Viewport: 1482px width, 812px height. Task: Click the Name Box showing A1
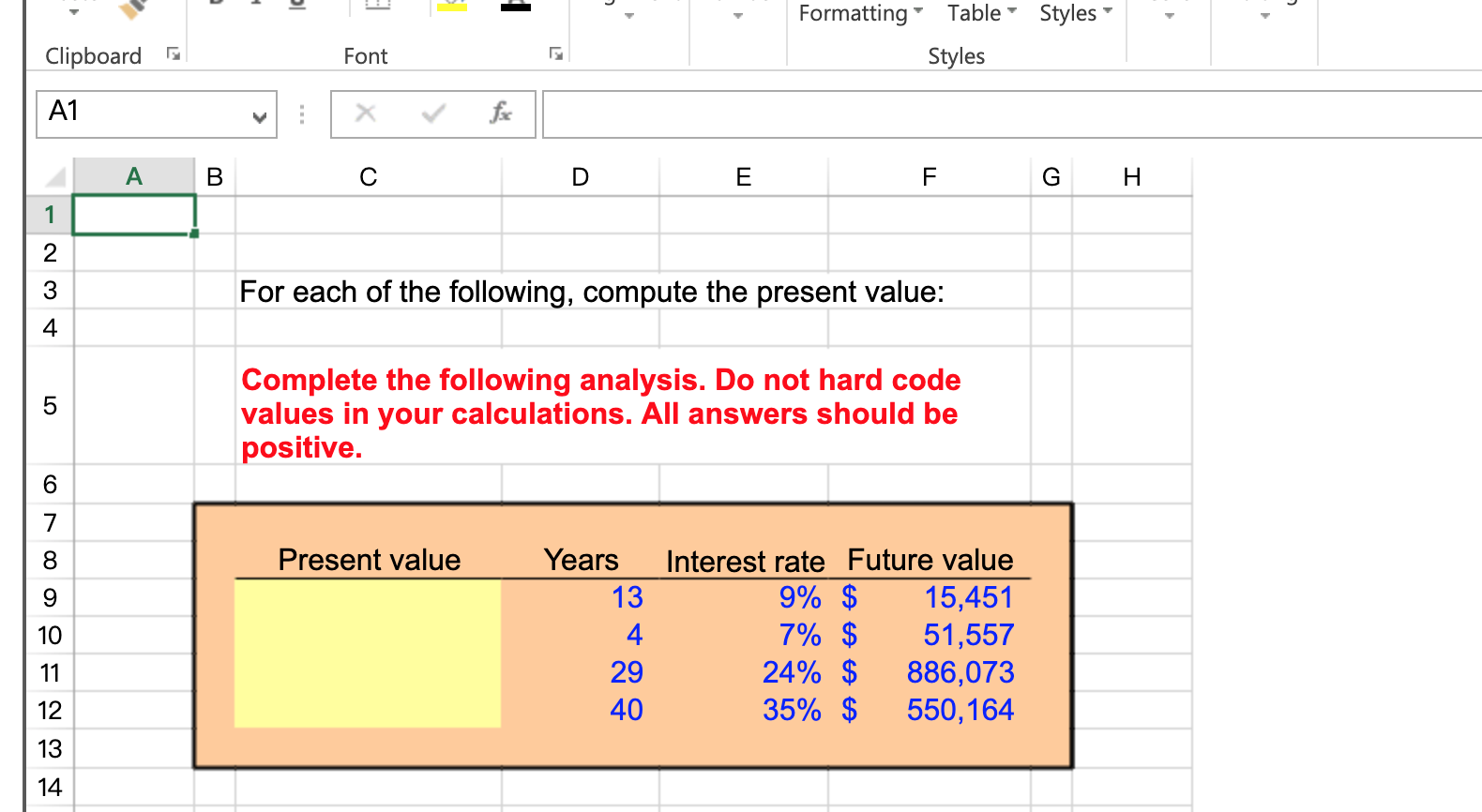157,114
